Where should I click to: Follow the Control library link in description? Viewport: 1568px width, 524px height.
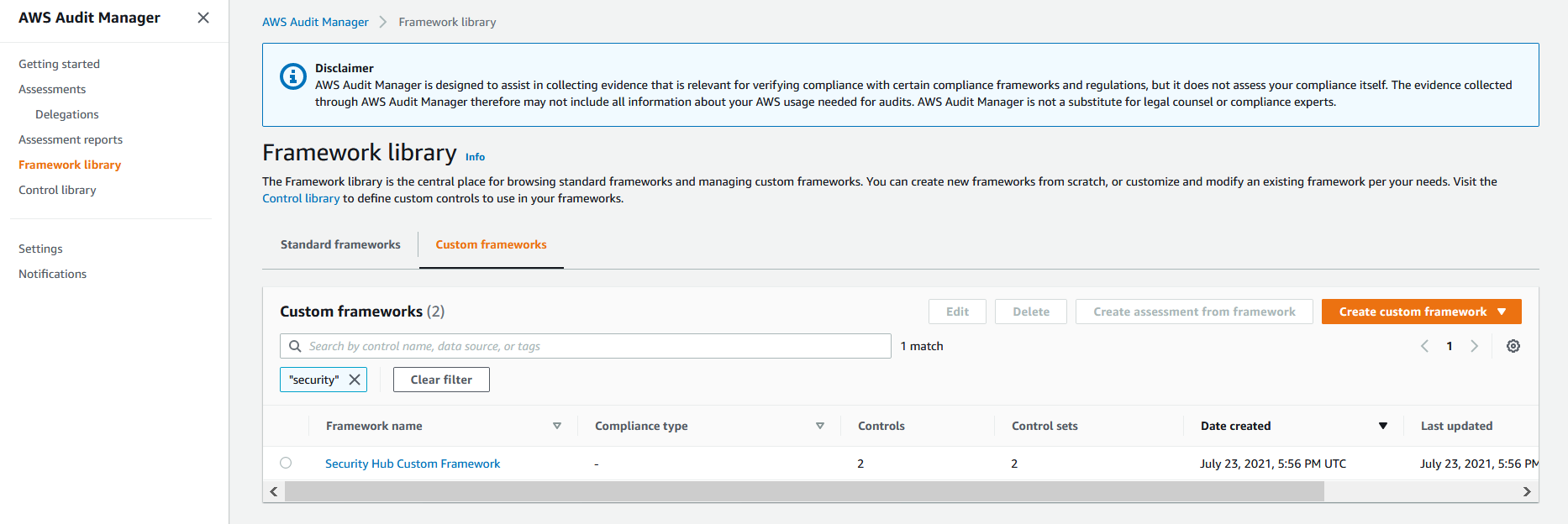(301, 198)
